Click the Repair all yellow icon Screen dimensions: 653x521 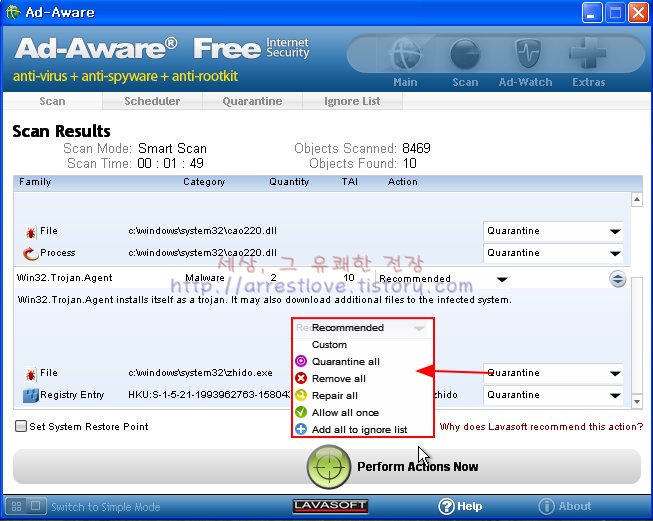(x=301, y=395)
